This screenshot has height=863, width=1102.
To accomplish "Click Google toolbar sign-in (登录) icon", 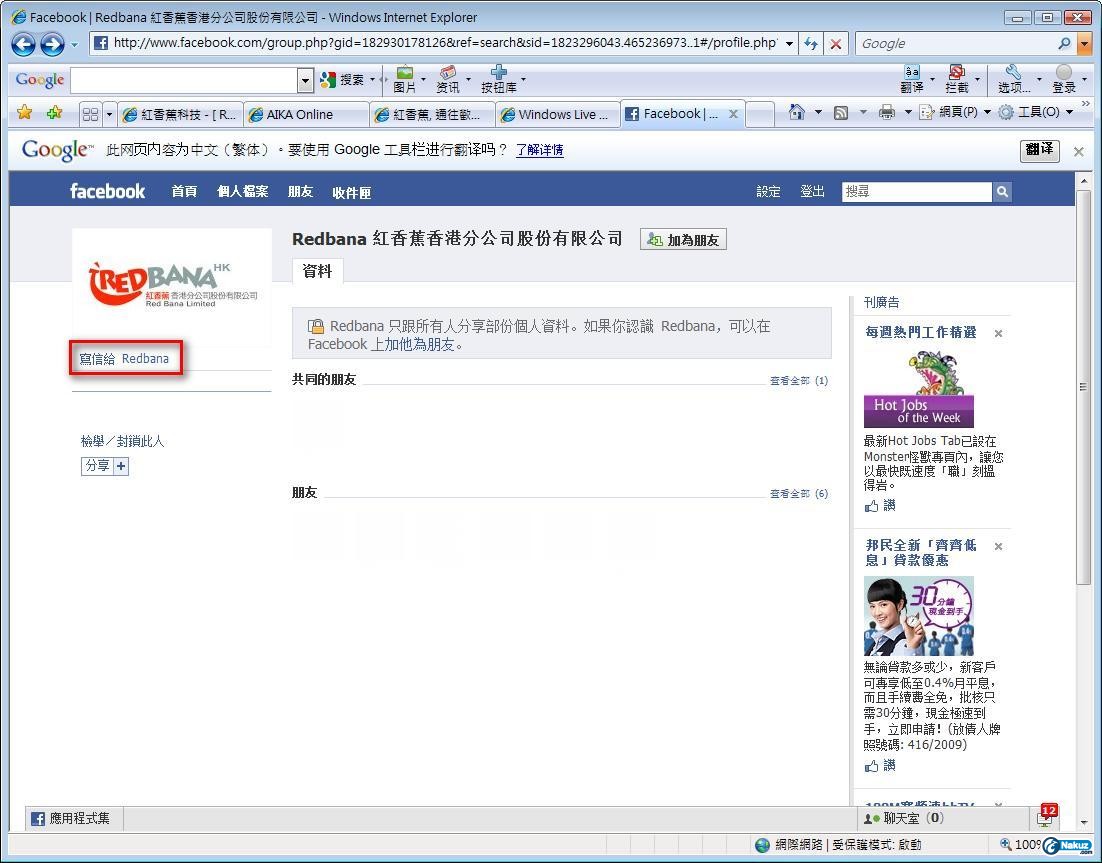I will click(1064, 79).
